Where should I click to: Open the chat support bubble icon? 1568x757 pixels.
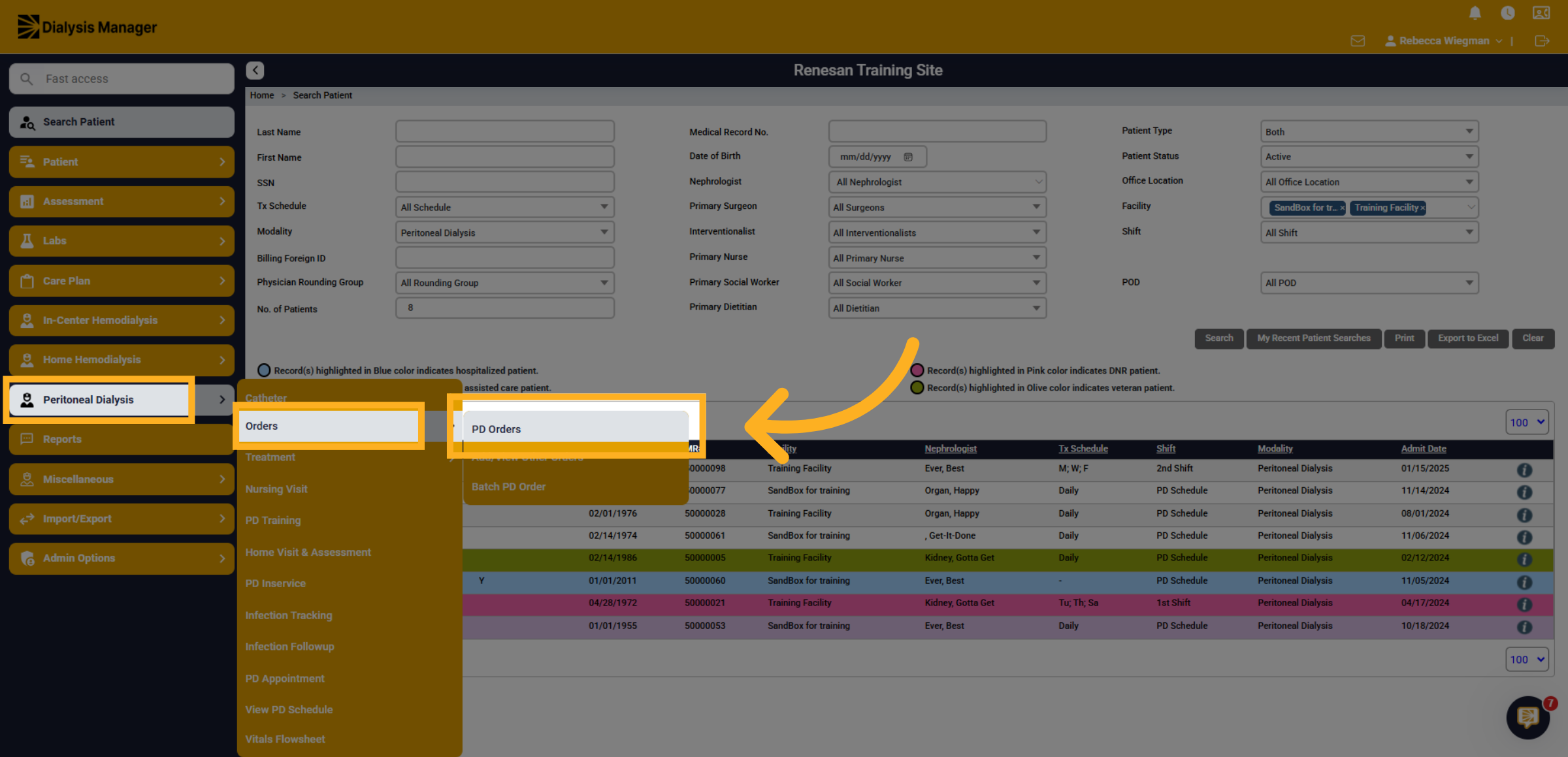point(1527,717)
